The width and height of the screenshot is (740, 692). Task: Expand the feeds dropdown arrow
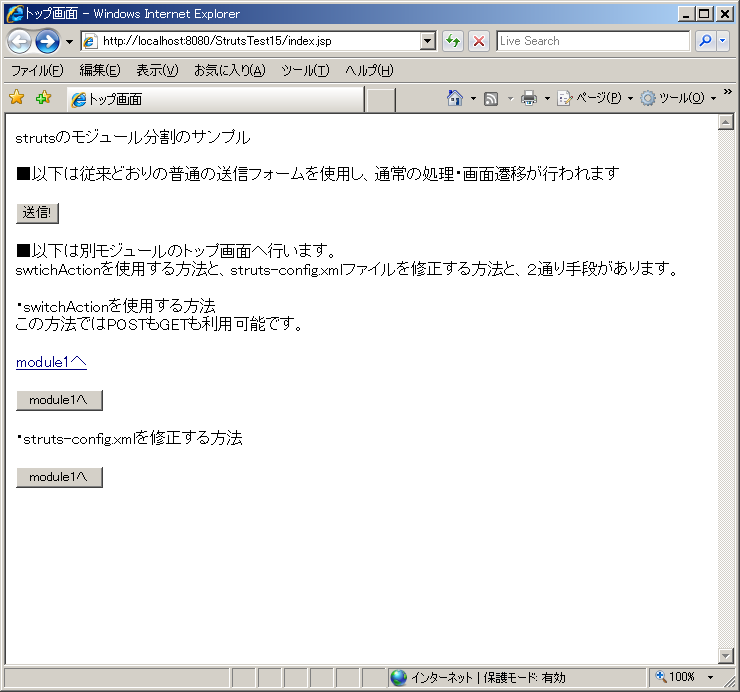point(510,99)
